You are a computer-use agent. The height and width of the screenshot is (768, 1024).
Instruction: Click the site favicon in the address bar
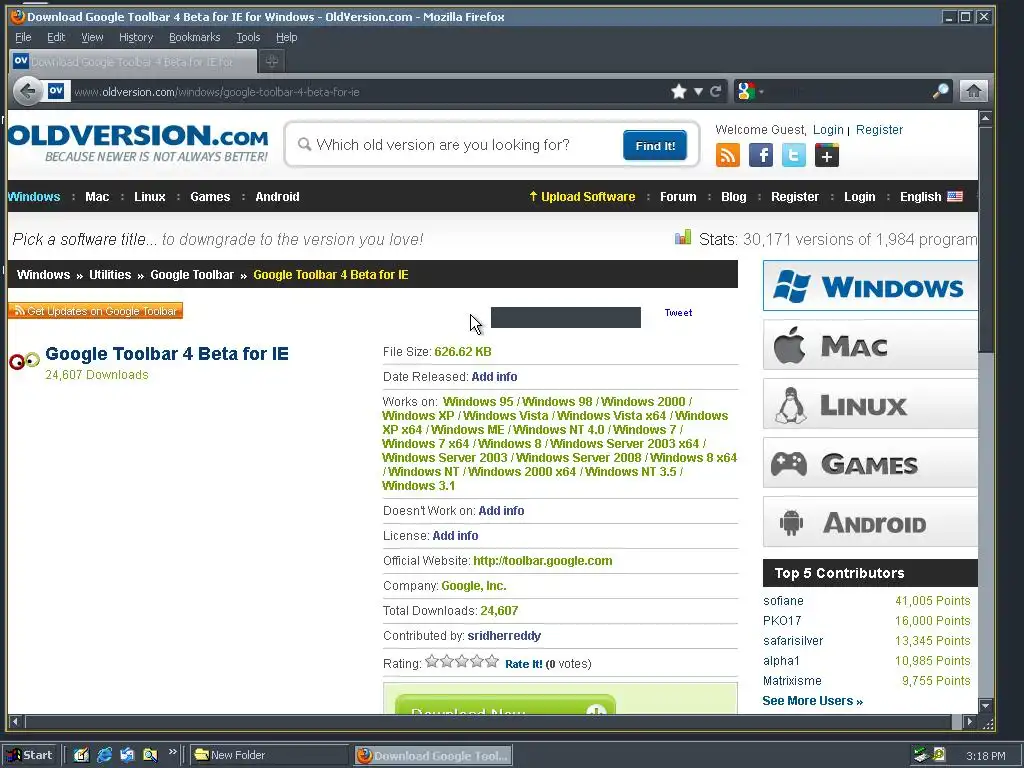click(56, 91)
